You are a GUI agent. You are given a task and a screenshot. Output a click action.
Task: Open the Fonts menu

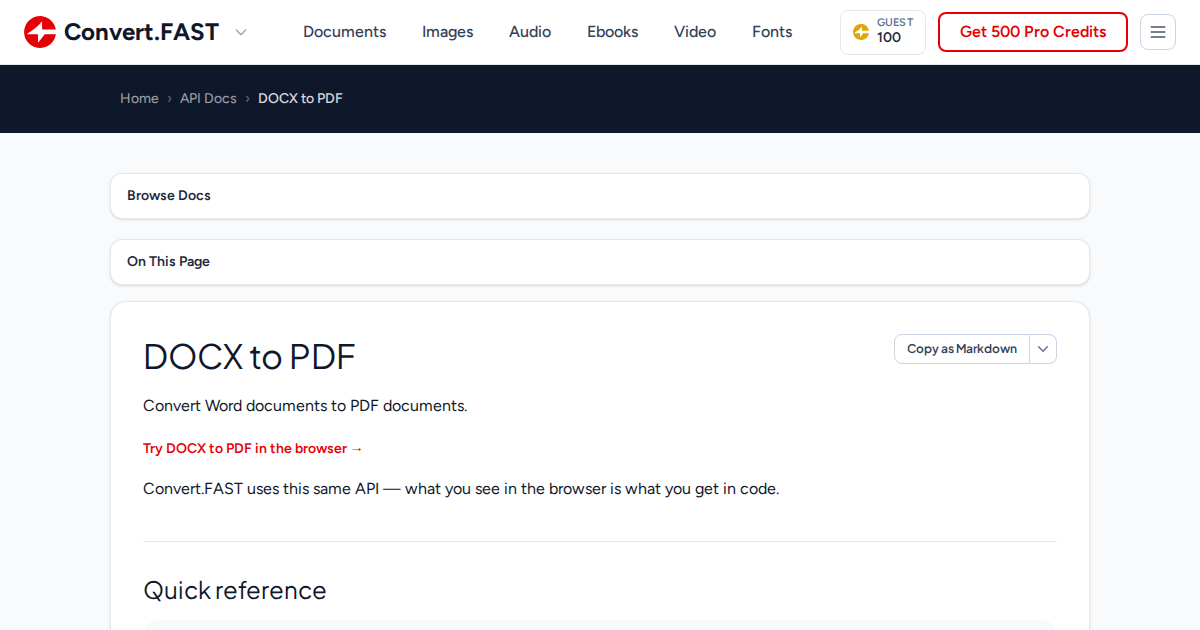pos(772,32)
